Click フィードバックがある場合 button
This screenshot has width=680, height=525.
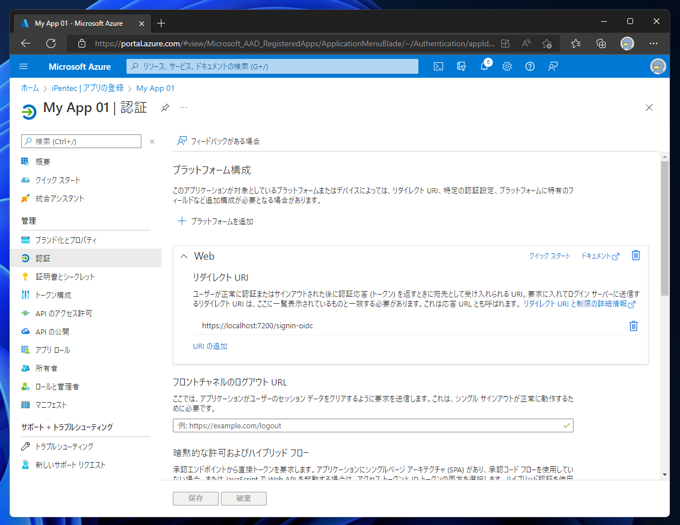218,141
